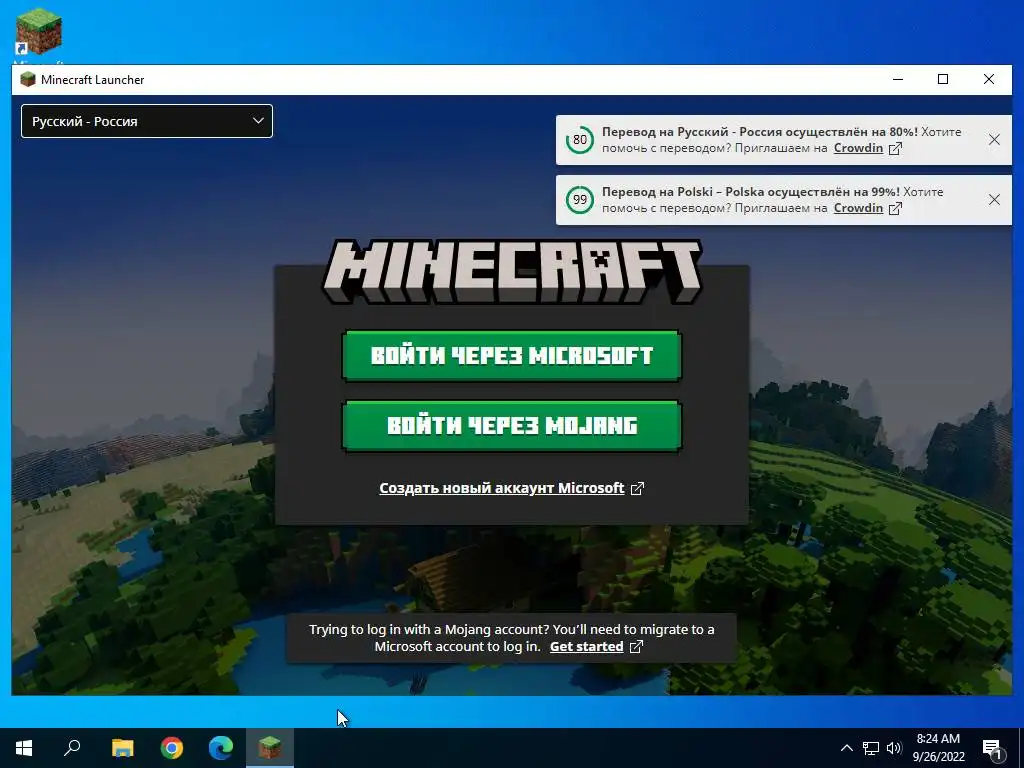The image size is (1024, 768).
Task: Dismiss the Russian 80% translation notification
Action: coord(994,140)
